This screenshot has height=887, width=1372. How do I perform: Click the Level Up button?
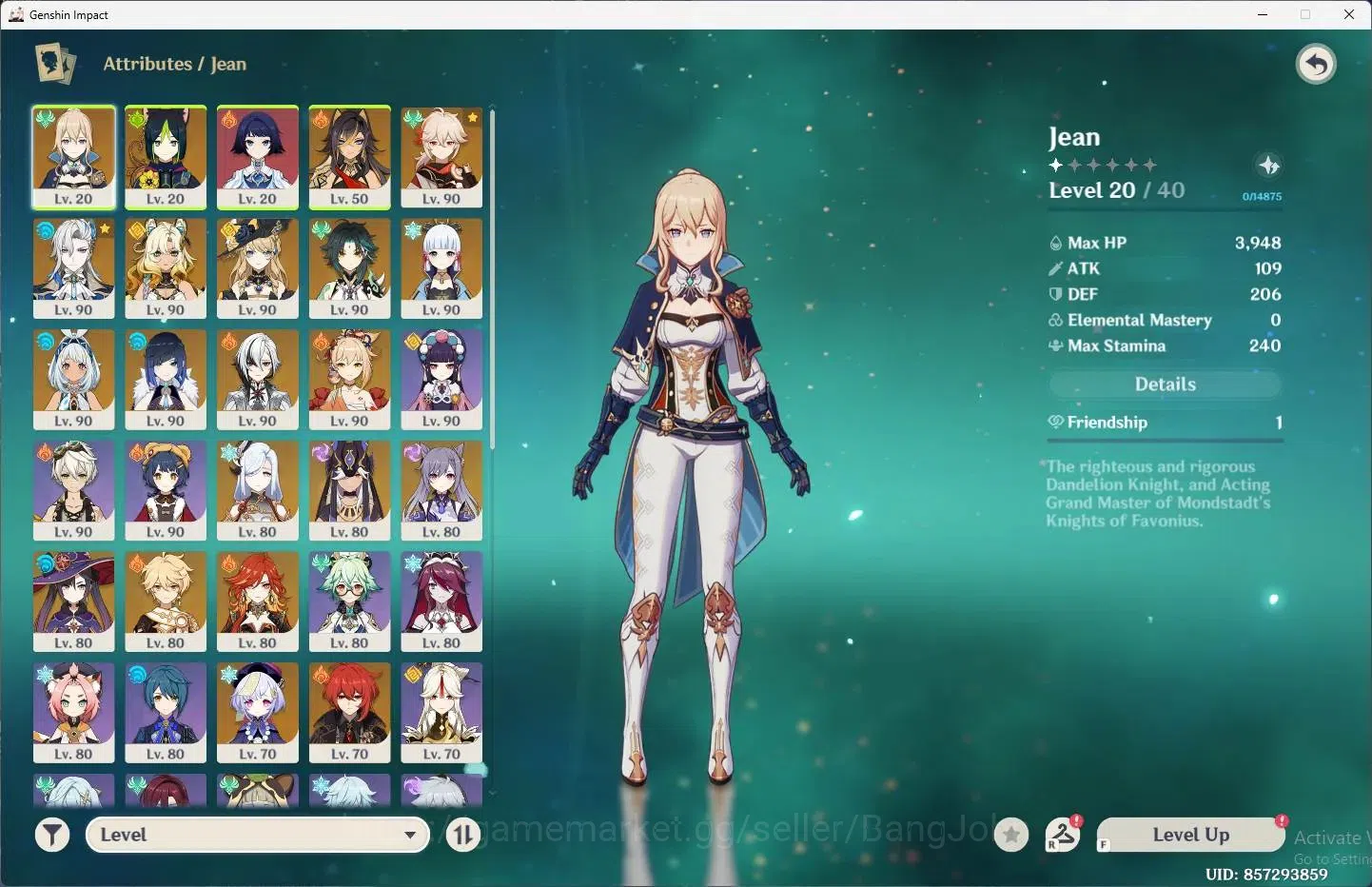pos(1191,835)
